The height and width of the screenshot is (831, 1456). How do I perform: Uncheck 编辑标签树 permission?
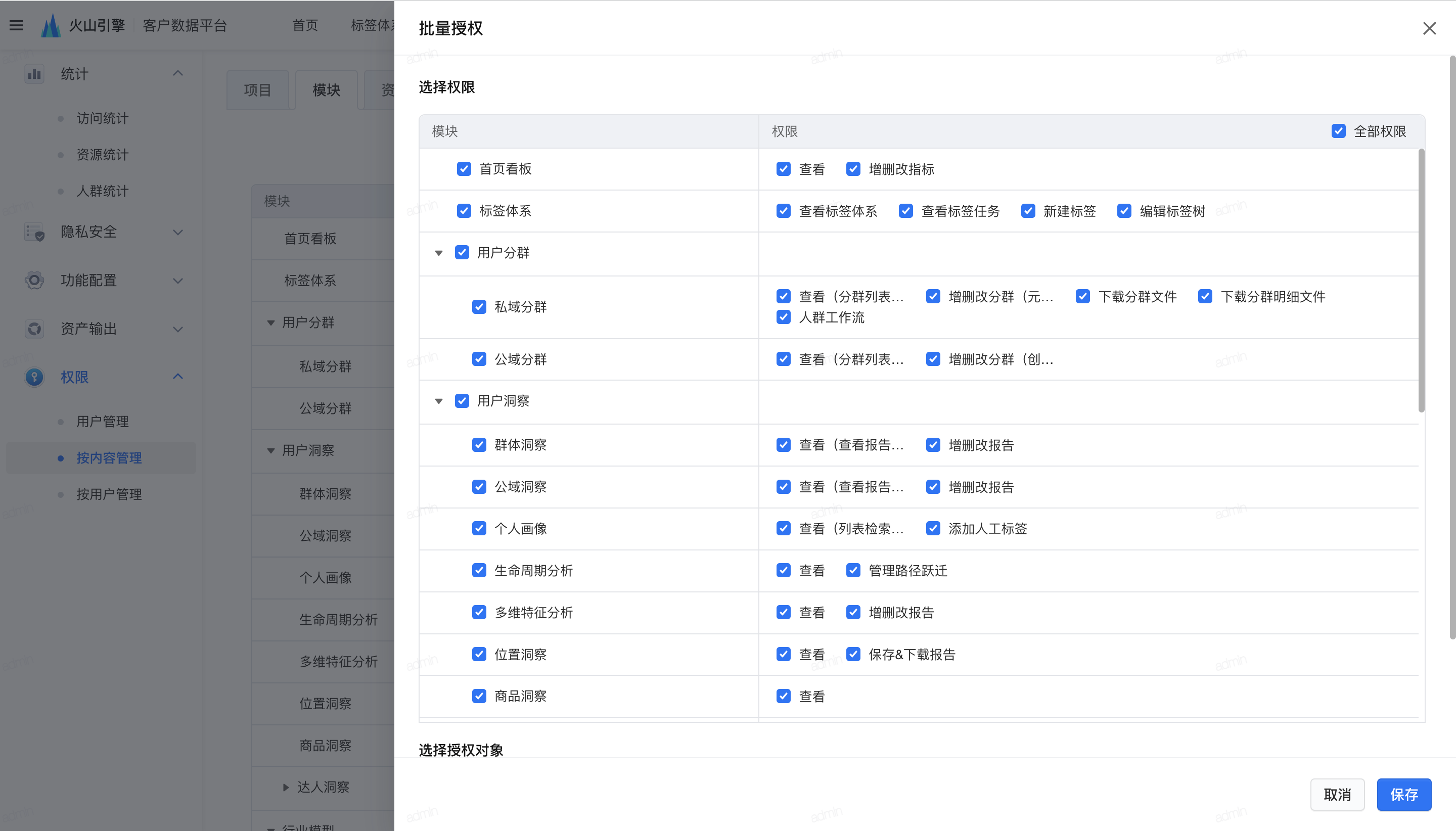(1124, 211)
